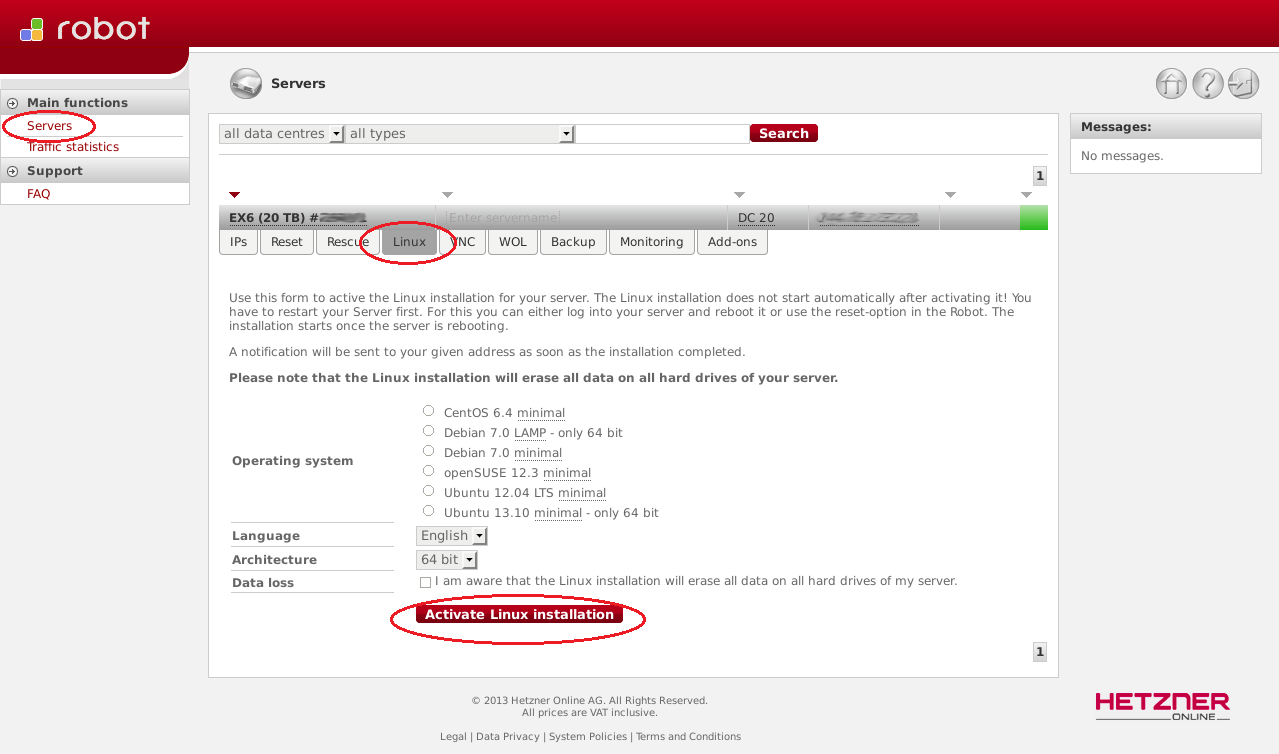Switch to the Backup tab
Screen dimensions: 1279x754
pyautogui.click(x=573, y=242)
